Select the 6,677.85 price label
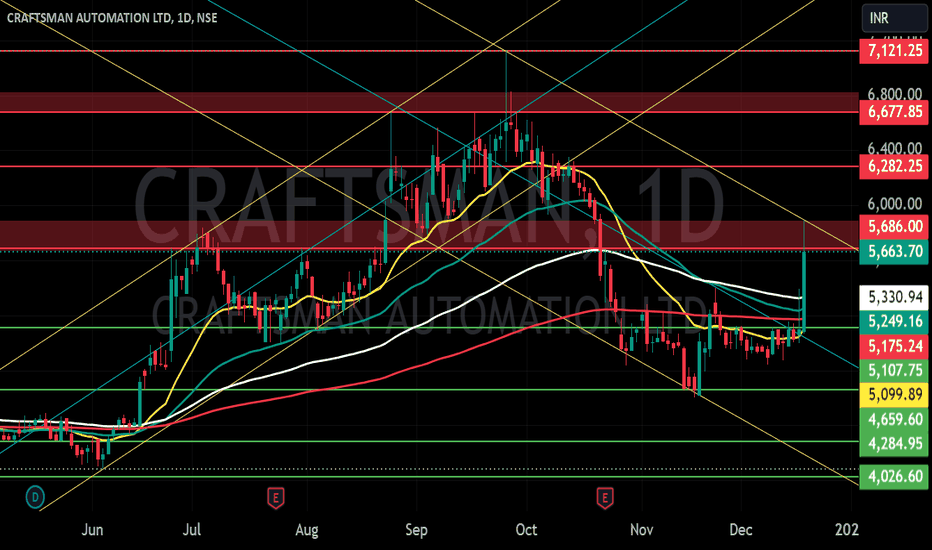The width and height of the screenshot is (932, 550). pos(894,112)
